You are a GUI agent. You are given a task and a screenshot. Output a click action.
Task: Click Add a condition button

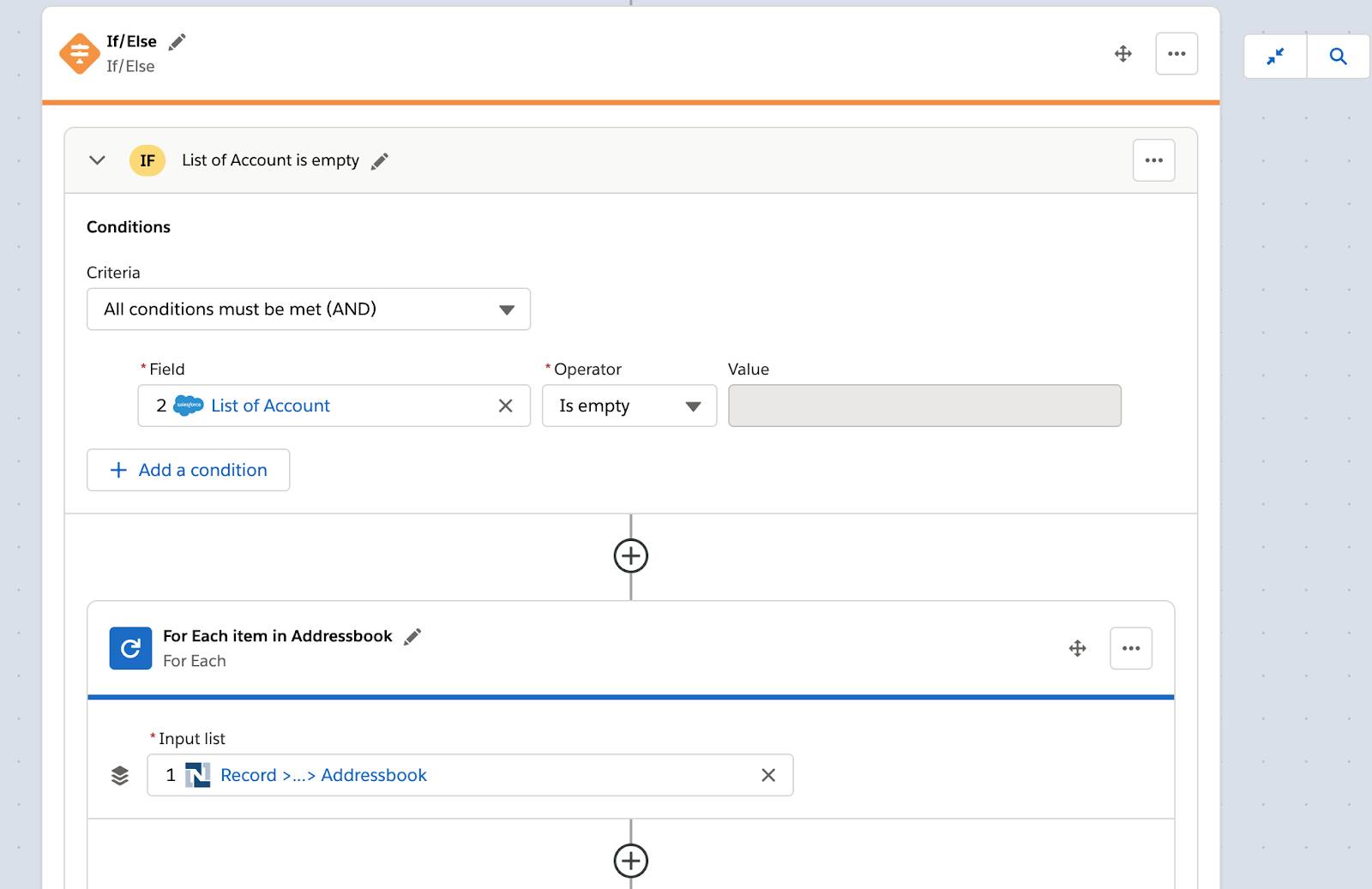coord(189,470)
